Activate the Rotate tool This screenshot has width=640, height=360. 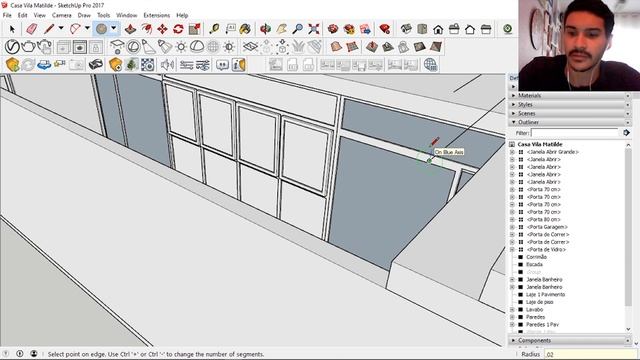pyautogui.click(x=178, y=29)
